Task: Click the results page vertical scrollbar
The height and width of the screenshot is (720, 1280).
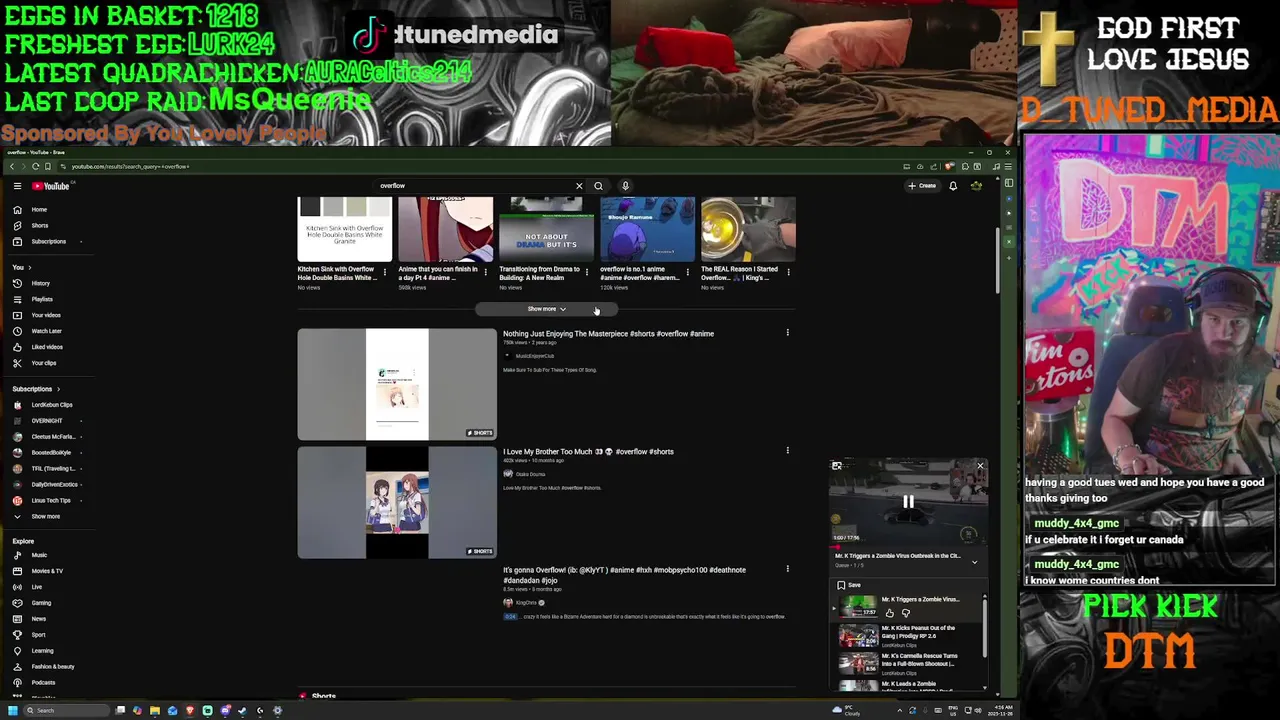Action: 996,260
